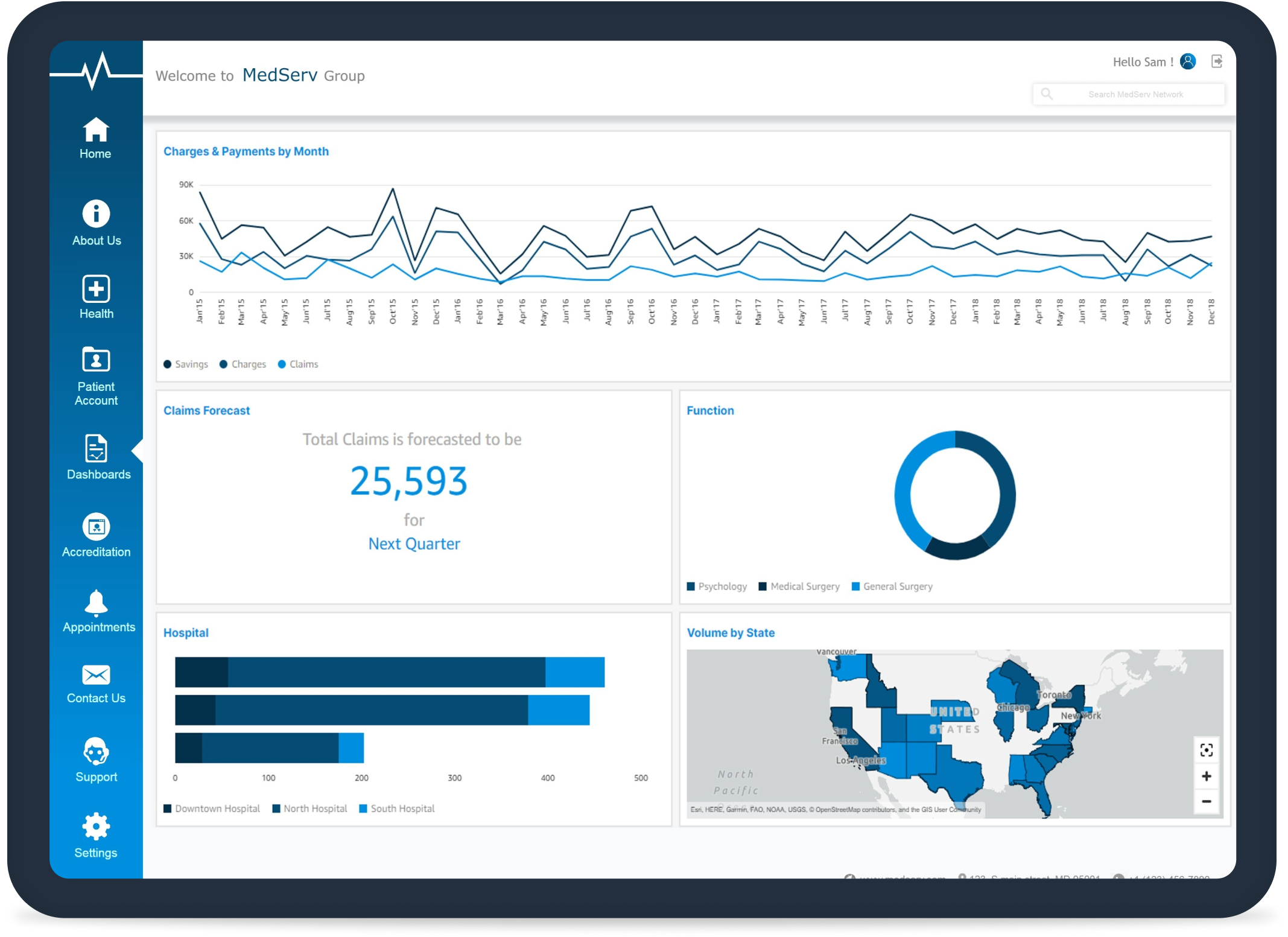
Task: Click the logout icon top right
Action: [x=1217, y=62]
